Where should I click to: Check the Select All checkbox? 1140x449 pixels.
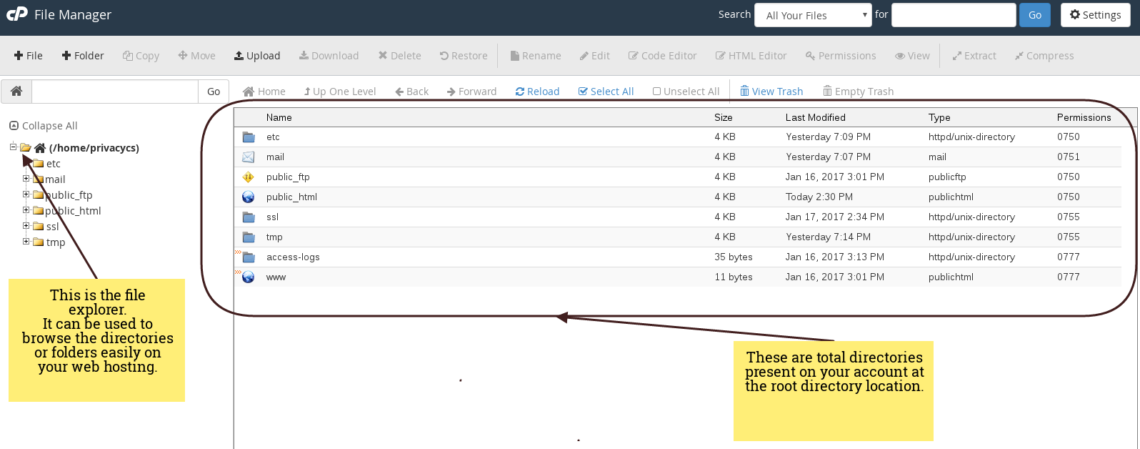[x=583, y=92]
